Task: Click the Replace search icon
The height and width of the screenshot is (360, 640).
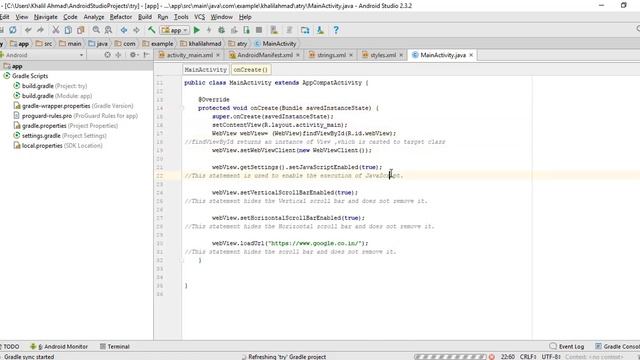Action: [x=108, y=30]
